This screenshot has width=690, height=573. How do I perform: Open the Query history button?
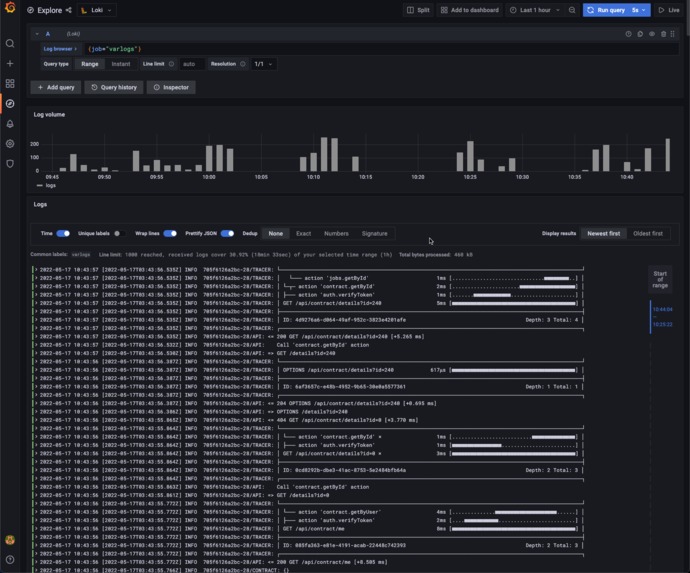point(114,87)
